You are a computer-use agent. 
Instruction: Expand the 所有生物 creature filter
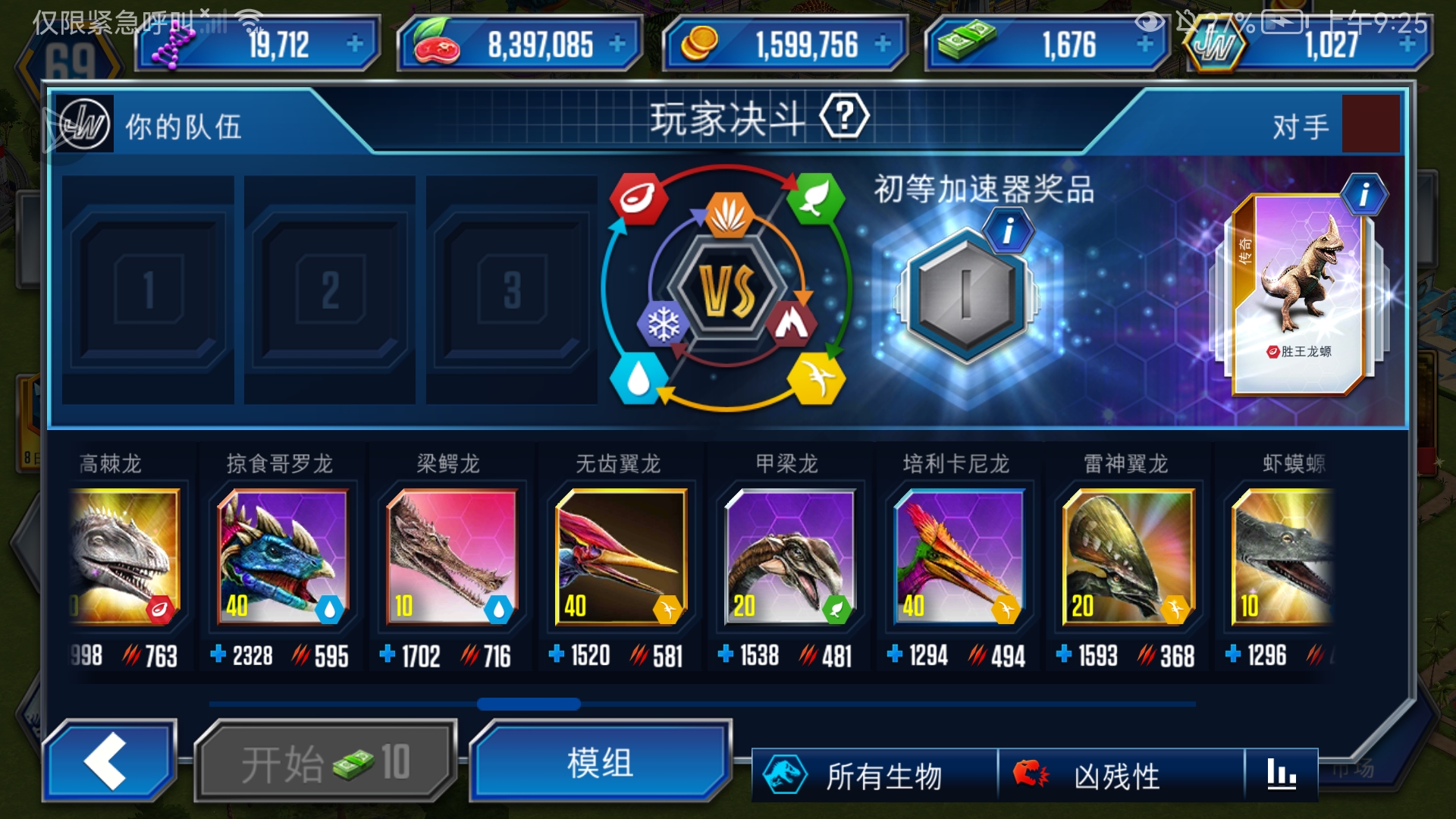tap(874, 775)
